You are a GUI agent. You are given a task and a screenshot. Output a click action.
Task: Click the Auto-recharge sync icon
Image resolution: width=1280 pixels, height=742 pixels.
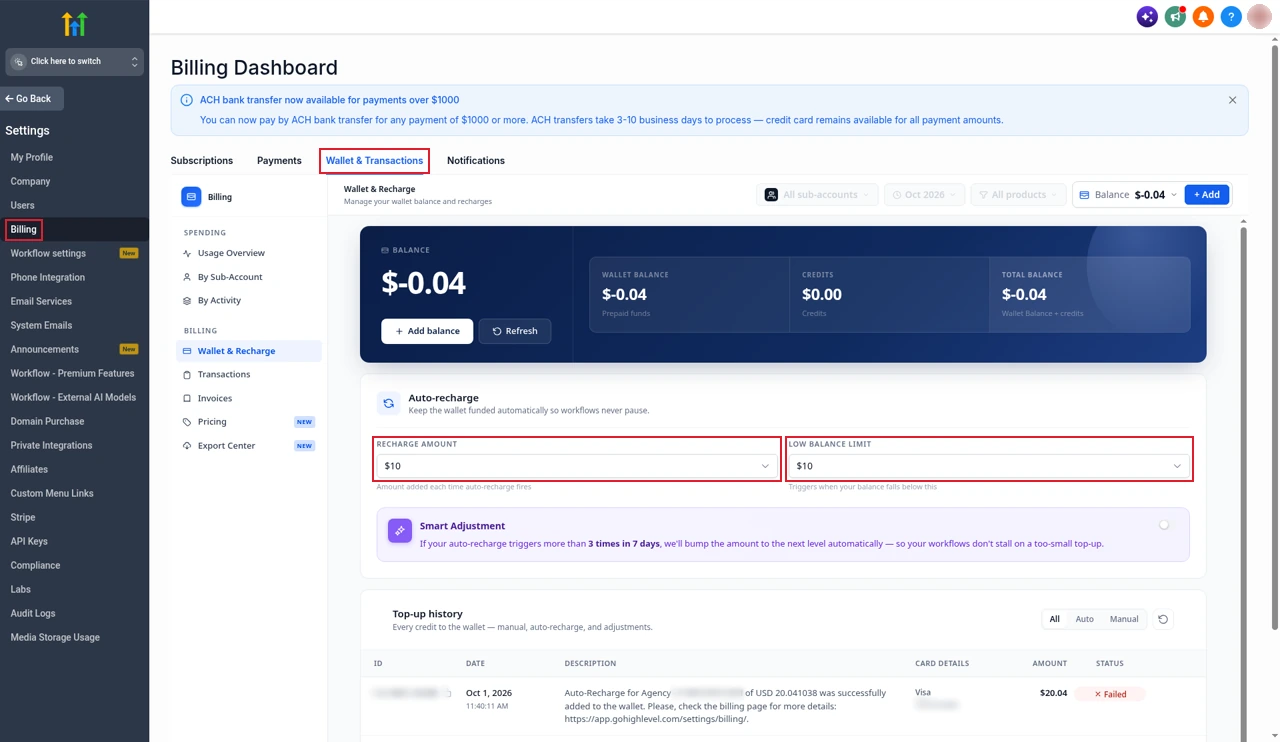[388, 403]
